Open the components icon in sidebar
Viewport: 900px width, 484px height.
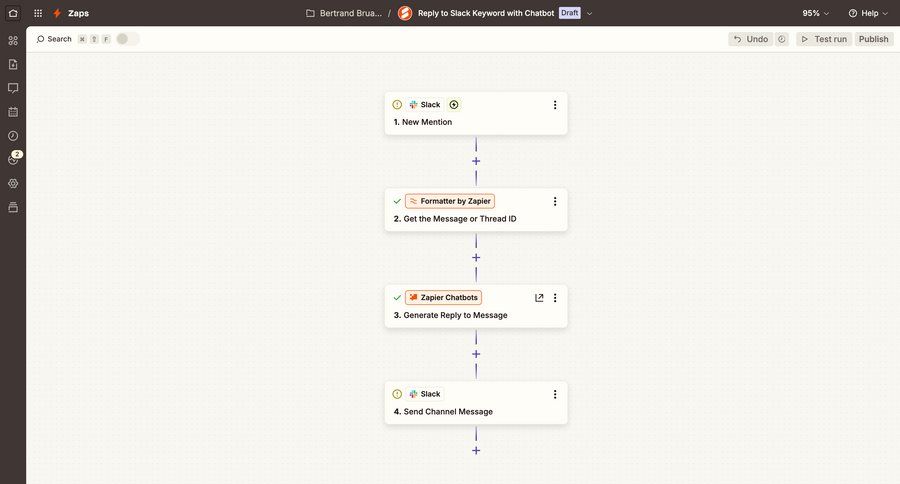click(x=13, y=40)
